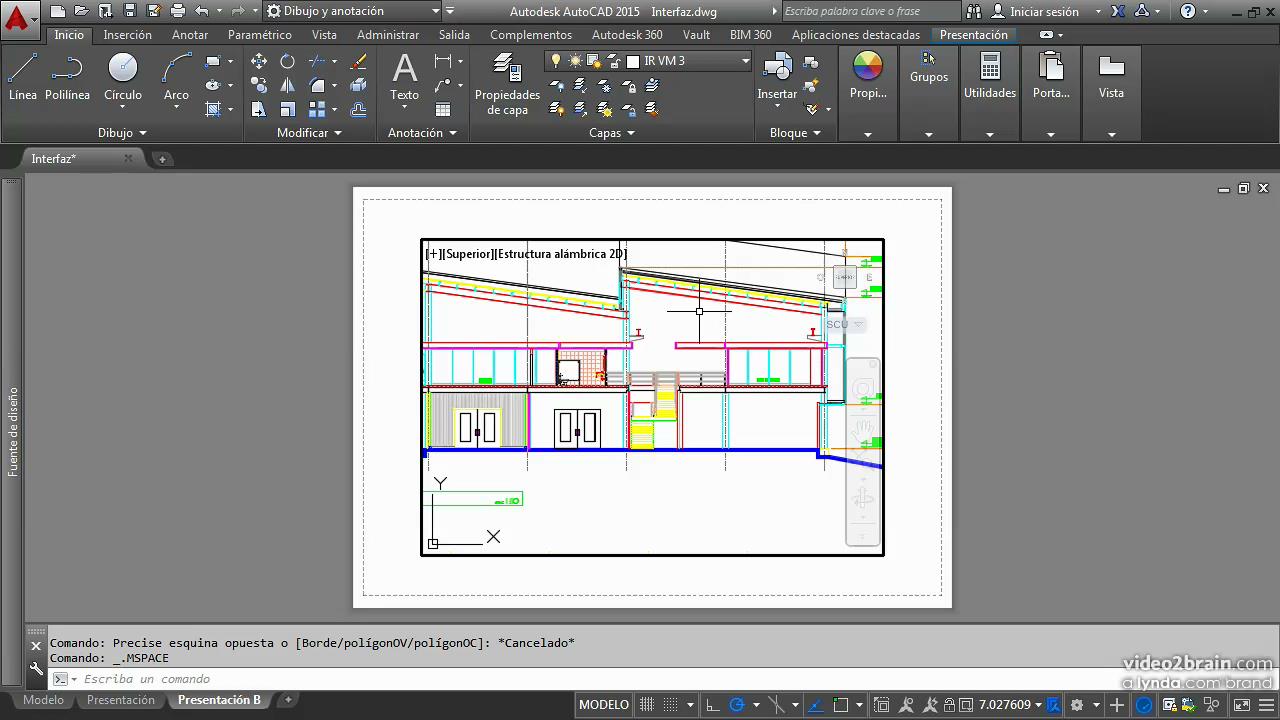Select the Presentación layout tab
1280x720 pixels.
click(120, 700)
